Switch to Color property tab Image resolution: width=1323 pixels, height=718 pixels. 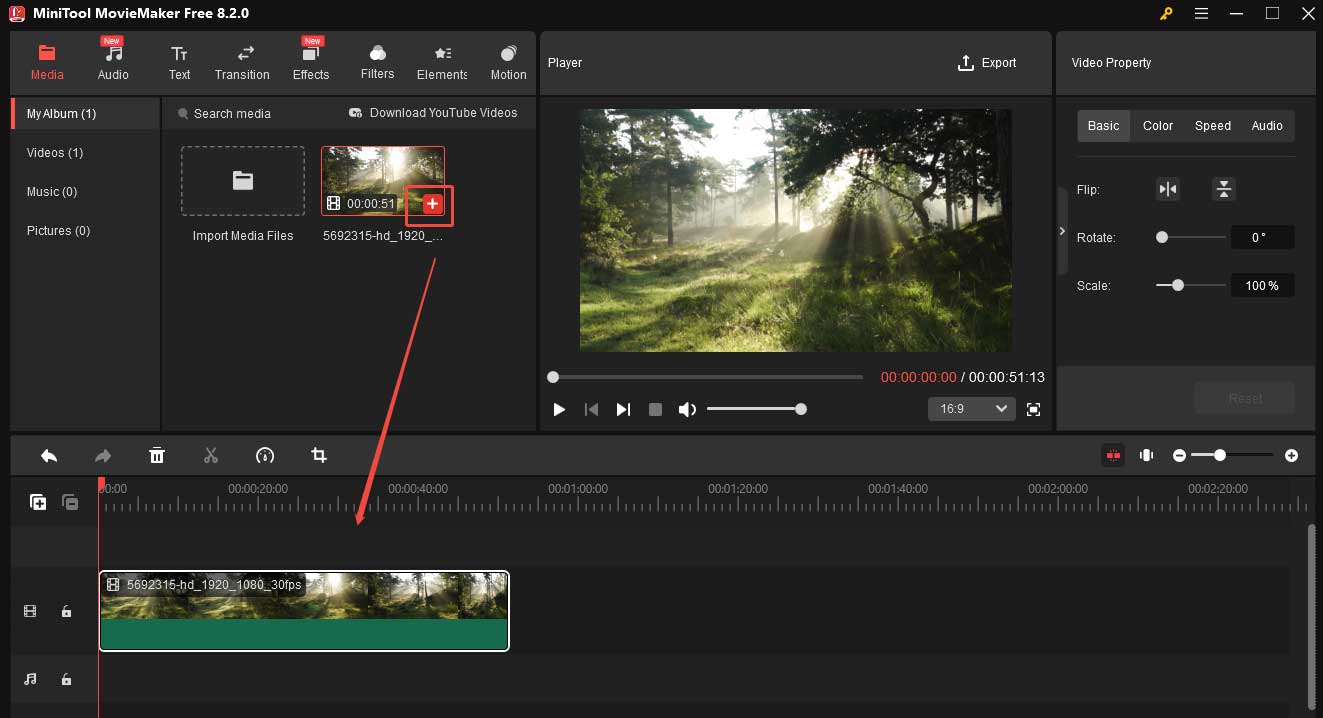1158,126
